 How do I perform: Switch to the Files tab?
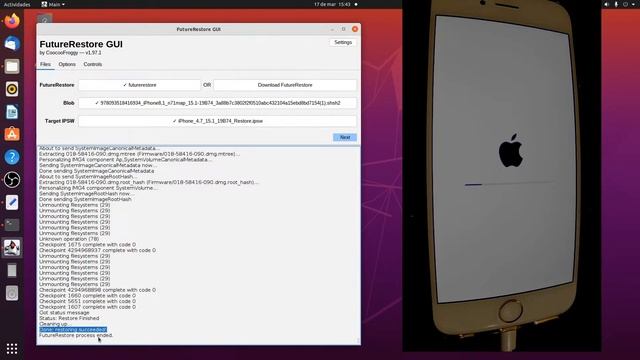(x=45, y=64)
